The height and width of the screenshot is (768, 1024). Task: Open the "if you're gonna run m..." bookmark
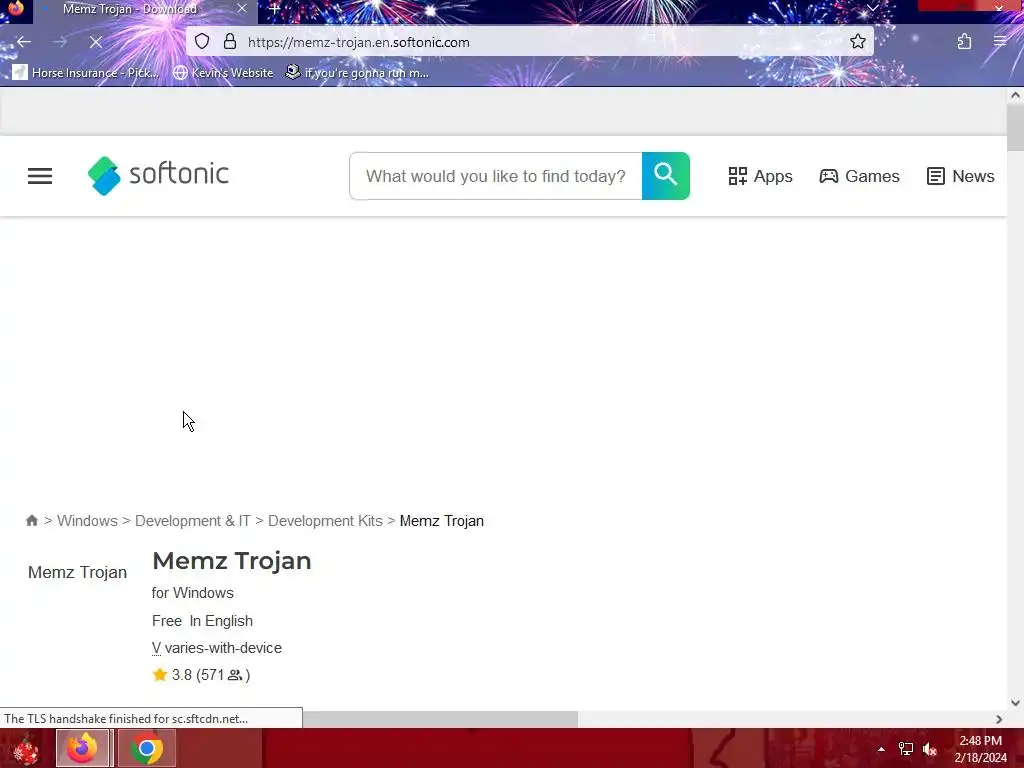(x=357, y=72)
